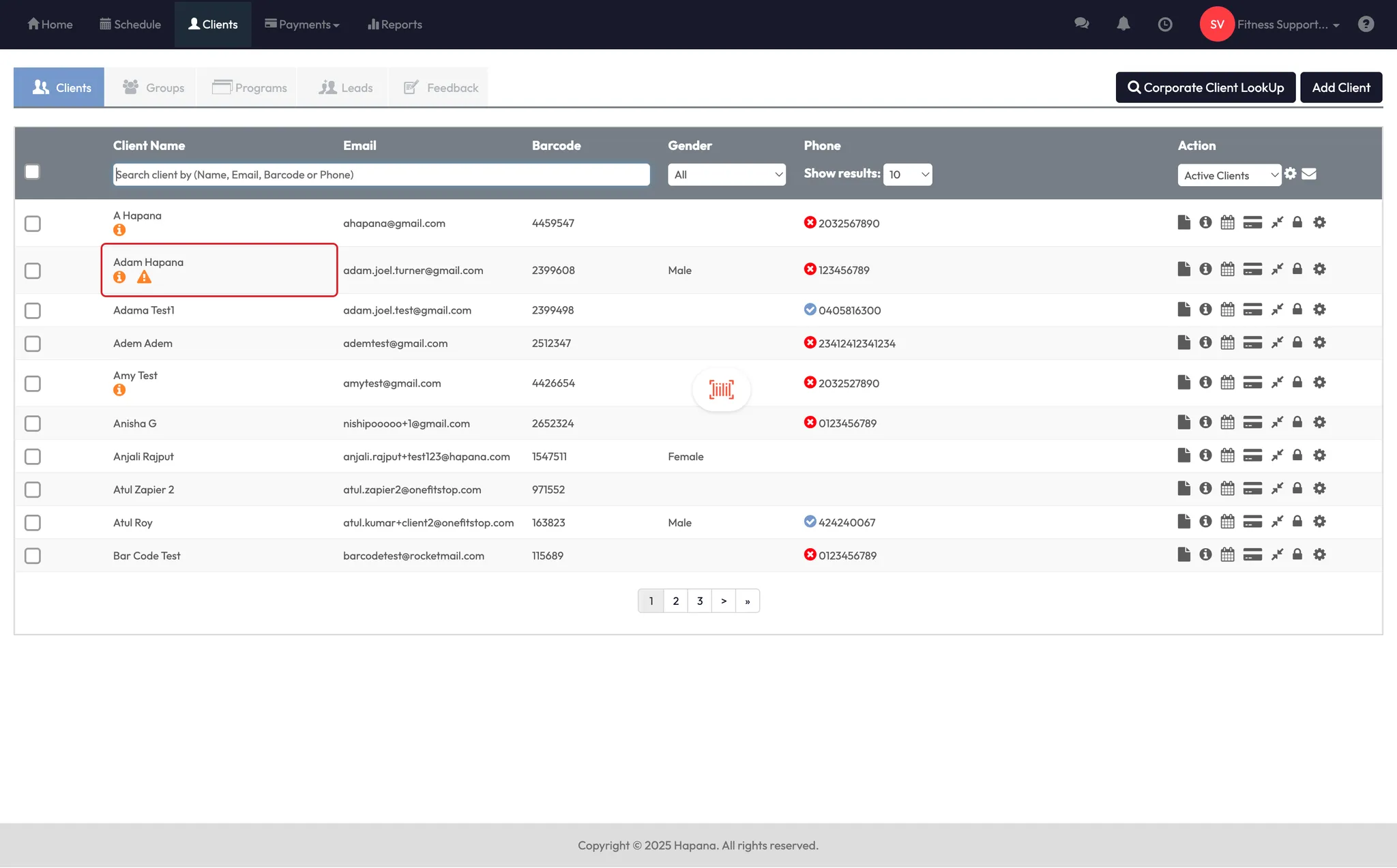Select the Bar Code Test row checkbox
Screen dimensions: 1397x868
point(33,556)
